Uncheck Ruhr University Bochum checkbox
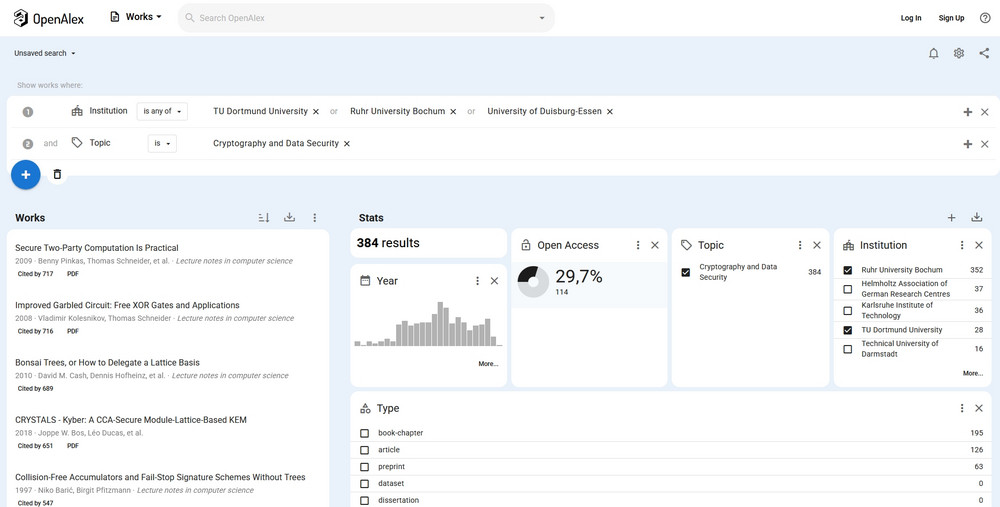The height and width of the screenshot is (507, 1000). tap(848, 270)
